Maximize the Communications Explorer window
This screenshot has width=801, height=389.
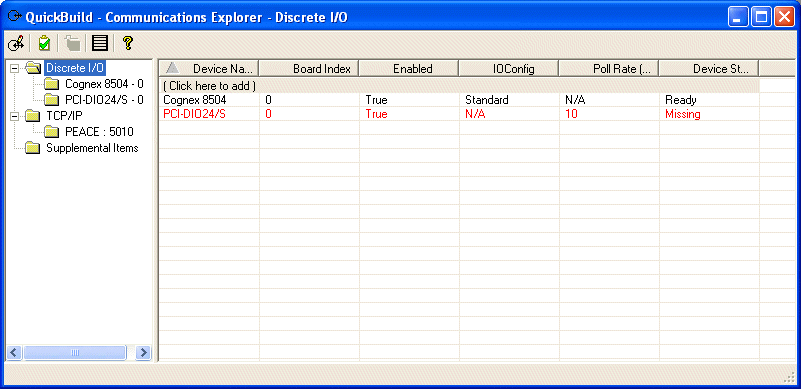pyautogui.click(x=761, y=17)
